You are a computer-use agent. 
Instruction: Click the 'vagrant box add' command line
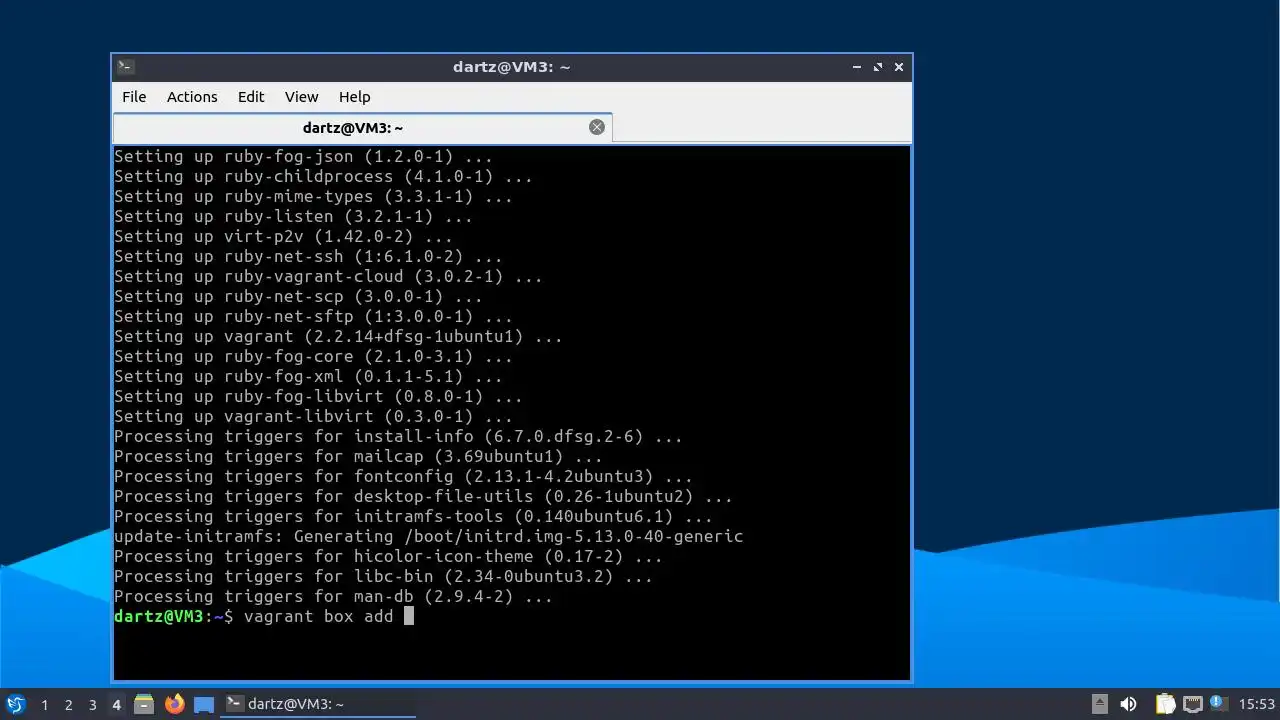pos(264,616)
